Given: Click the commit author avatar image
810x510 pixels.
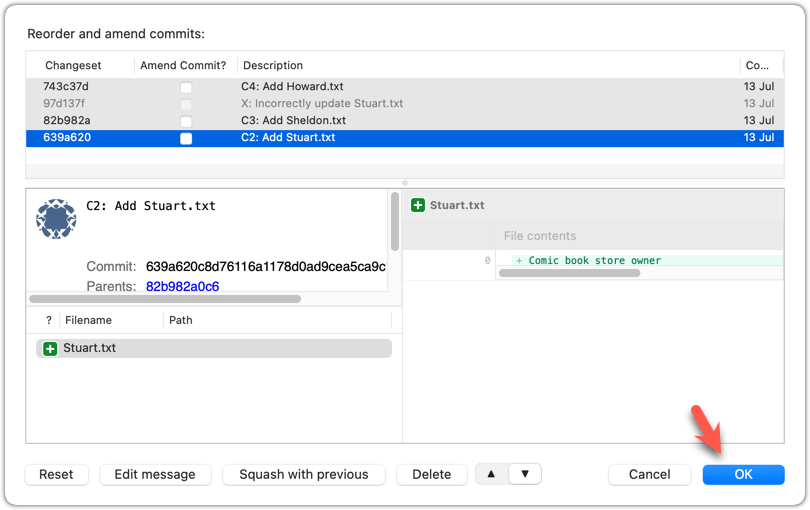Looking at the screenshot, I should pyautogui.click(x=56, y=218).
